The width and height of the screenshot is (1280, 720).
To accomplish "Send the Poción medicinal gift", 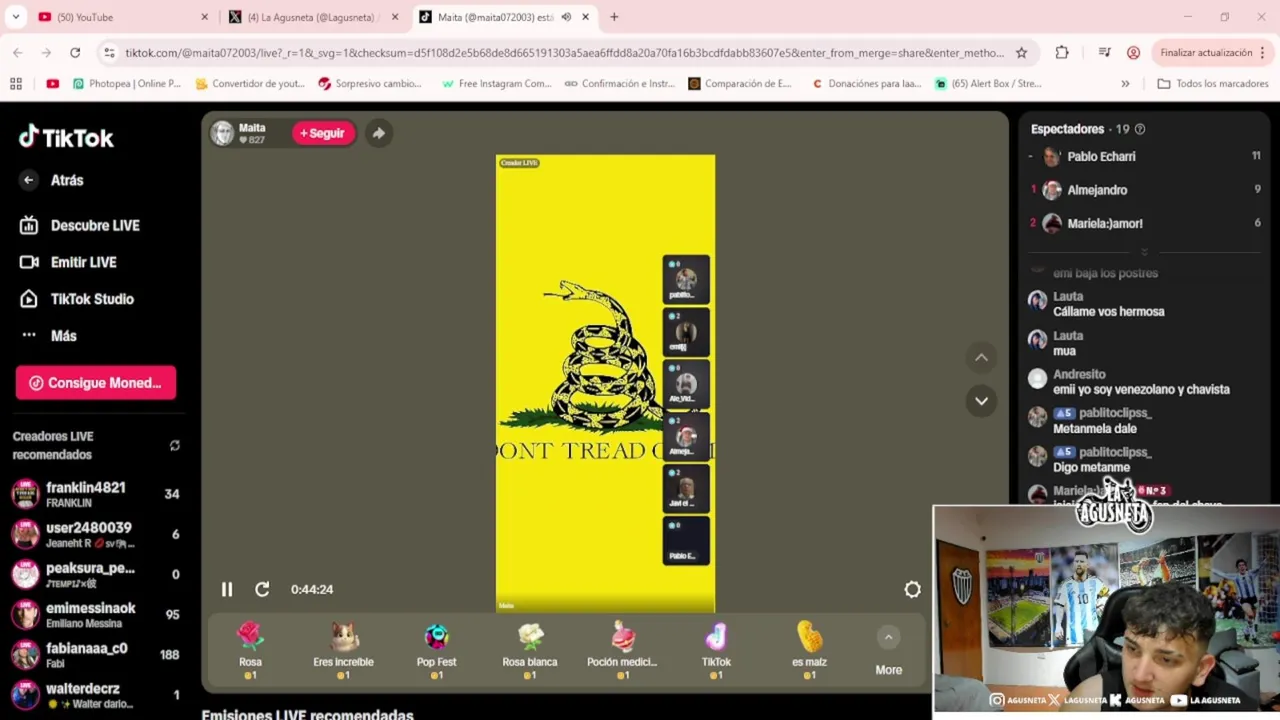I will pos(622,650).
